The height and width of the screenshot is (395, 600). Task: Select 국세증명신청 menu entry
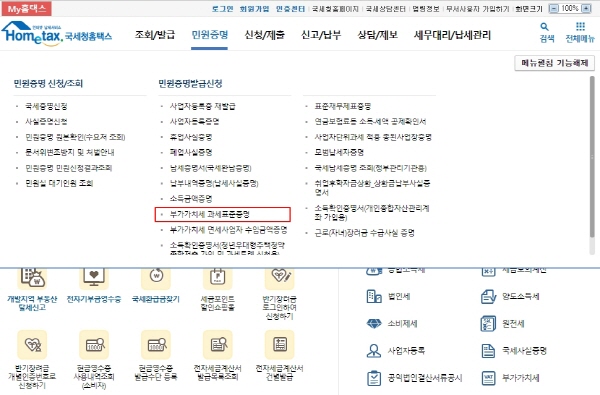[46, 106]
